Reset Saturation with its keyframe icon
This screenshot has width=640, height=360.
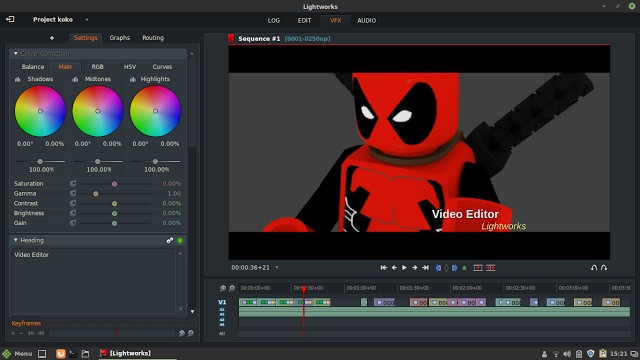(73, 184)
